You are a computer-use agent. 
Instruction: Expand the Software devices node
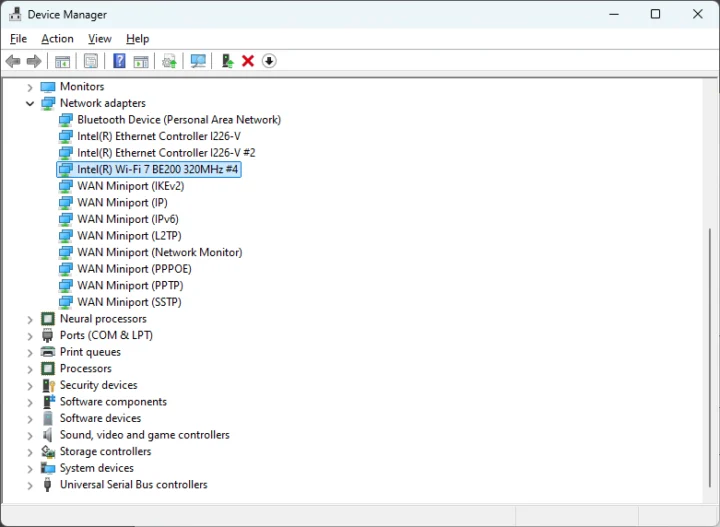point(30,419)
